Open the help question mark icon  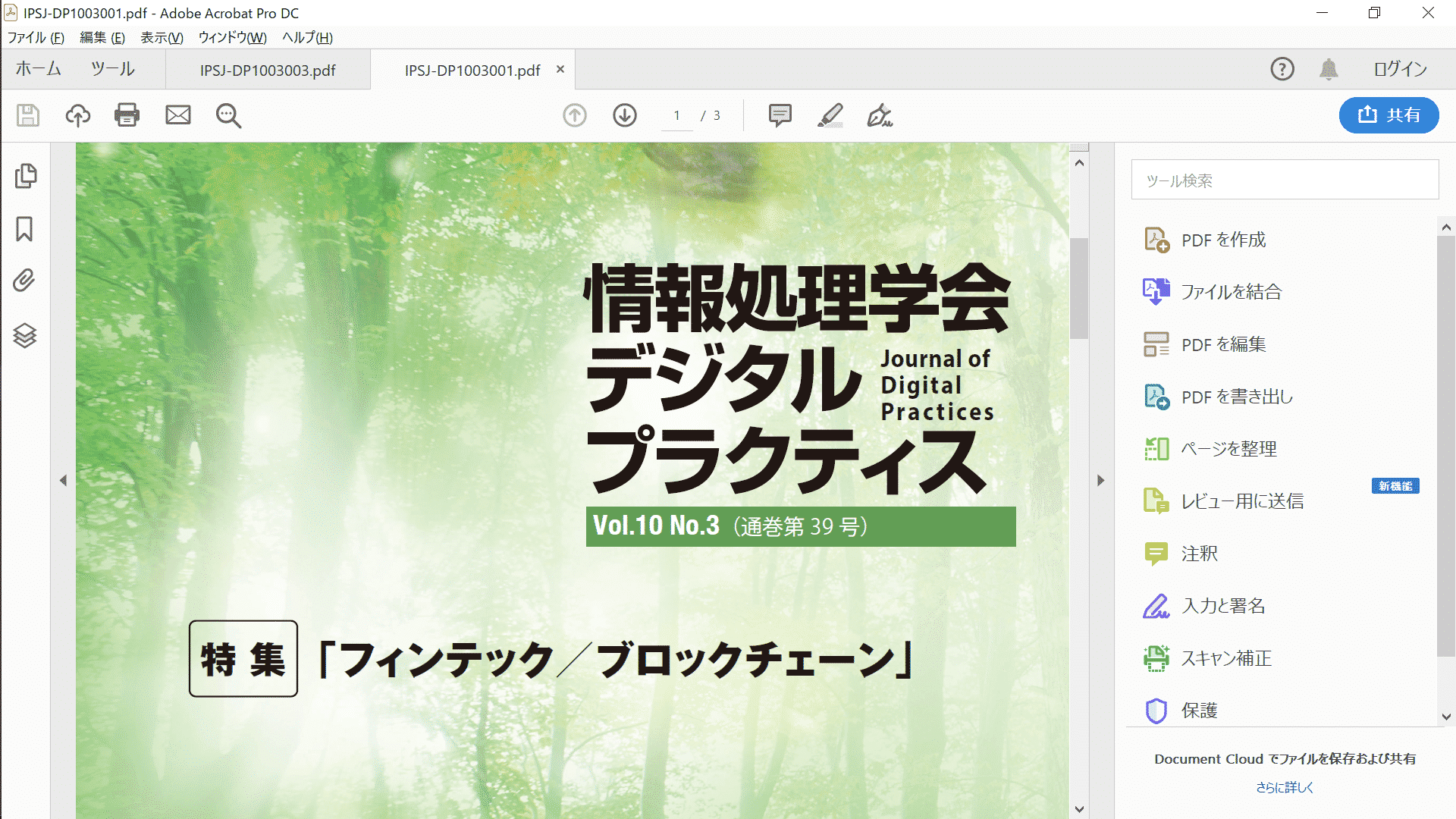click(x=1282, y=69)
